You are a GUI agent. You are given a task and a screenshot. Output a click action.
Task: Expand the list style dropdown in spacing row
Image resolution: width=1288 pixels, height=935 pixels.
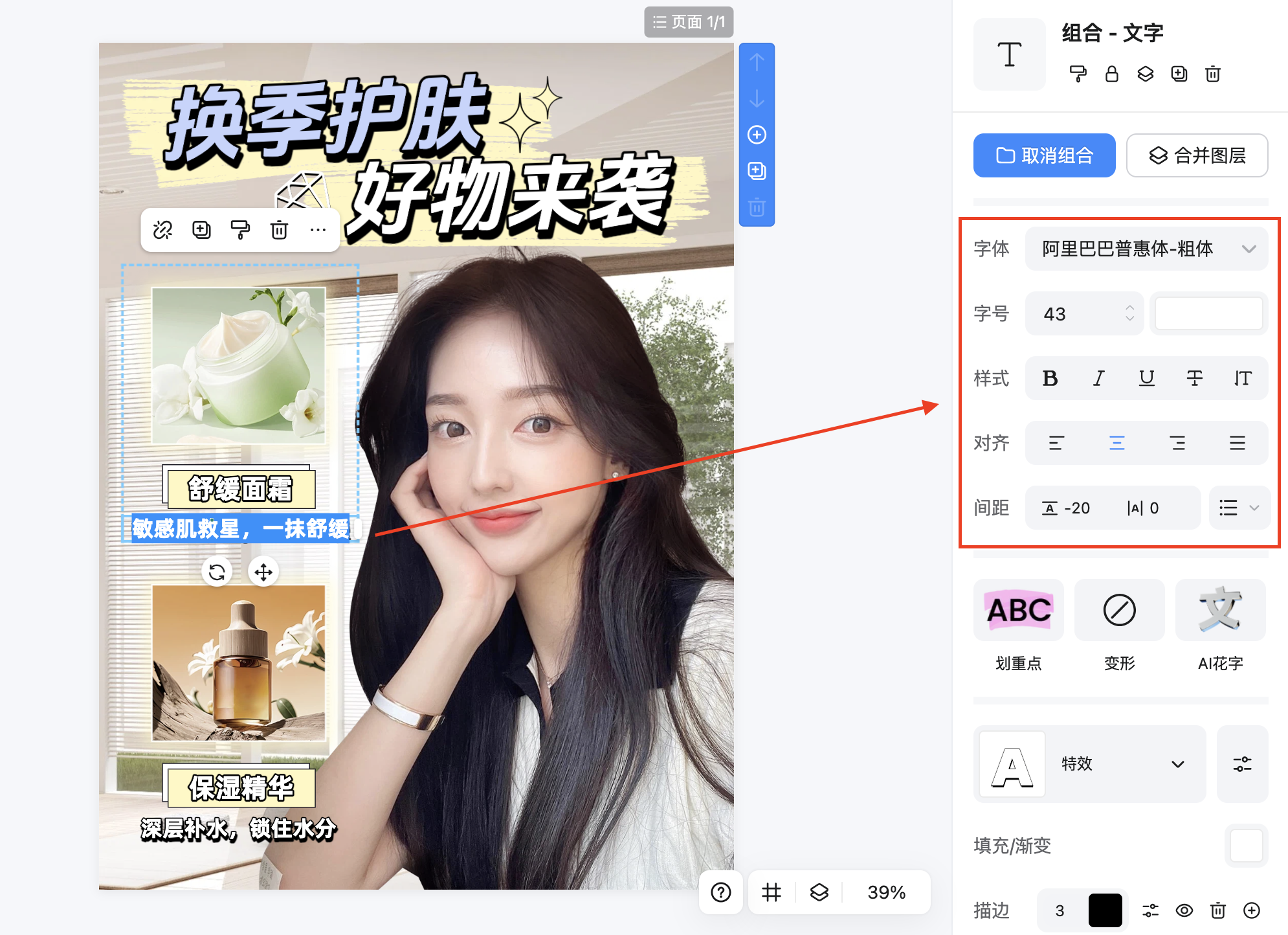click(x=1239, y=508)
